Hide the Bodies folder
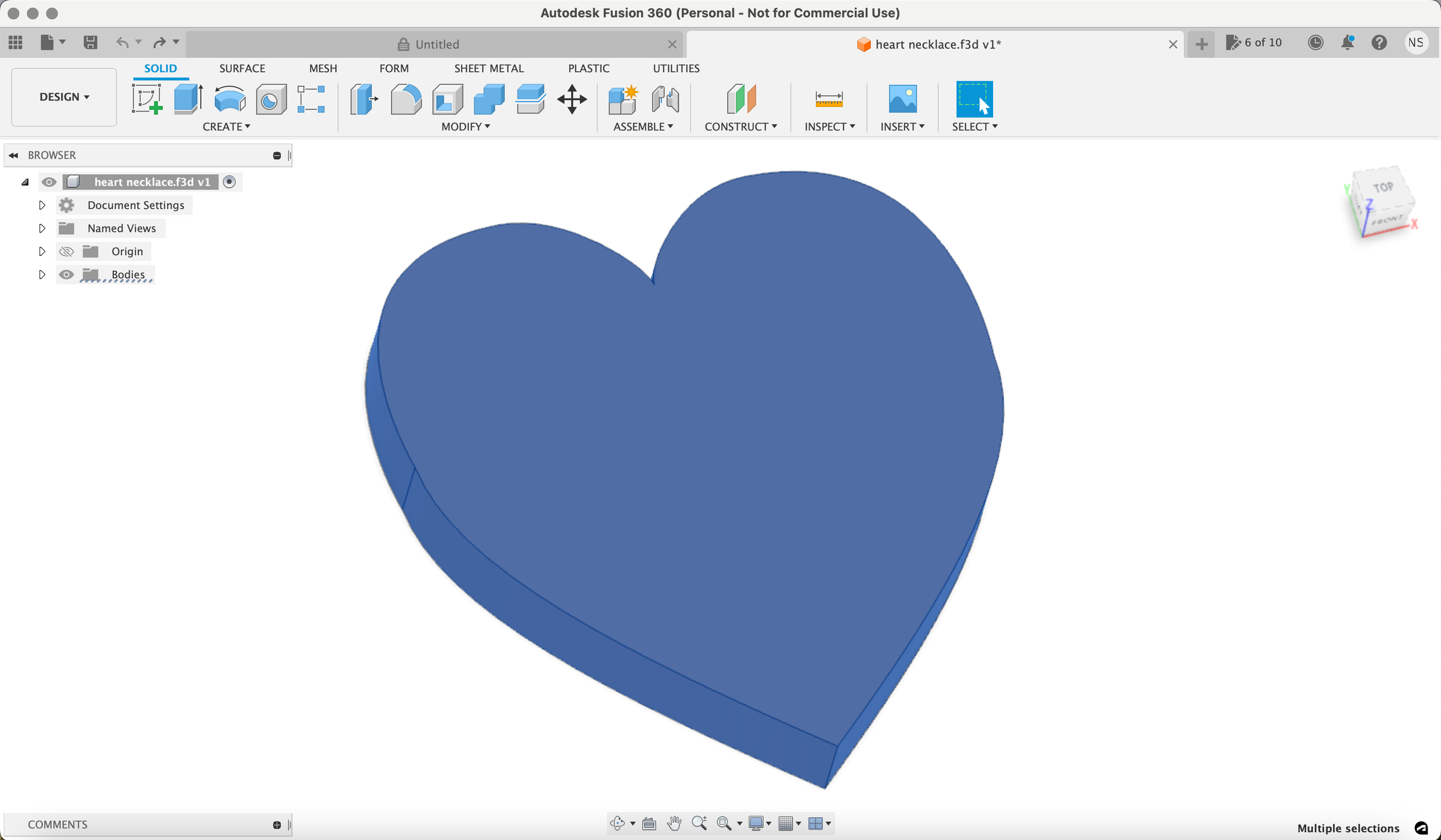Screen dimensions: 1441x840 [x=66, y=274]
